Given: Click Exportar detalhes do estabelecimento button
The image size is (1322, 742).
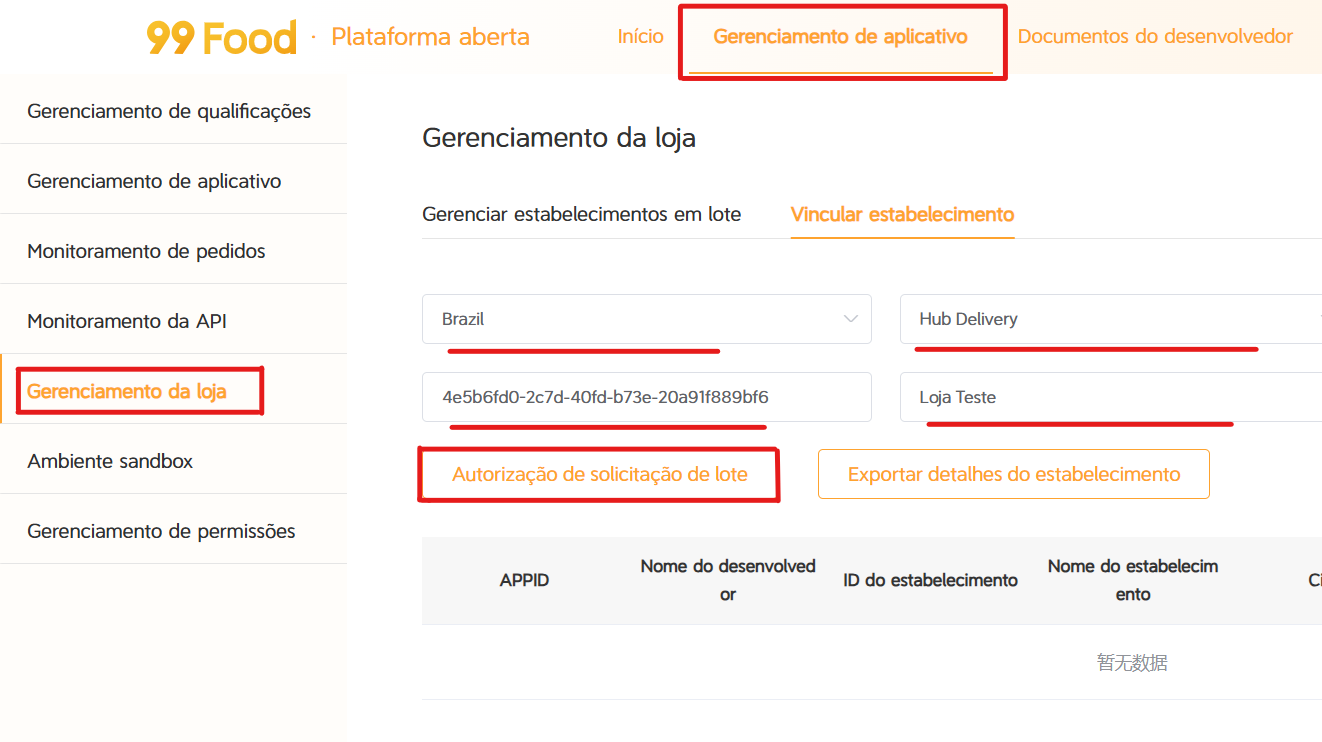Looking at the screenshot, I should (1014, 474).
